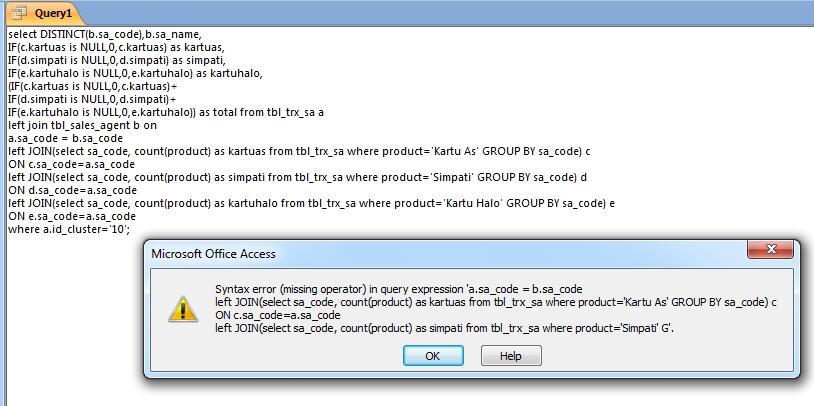Open Help for the syntax error
Screen dimensions: 814x406
pyautogui.click(x=510, y=356)
